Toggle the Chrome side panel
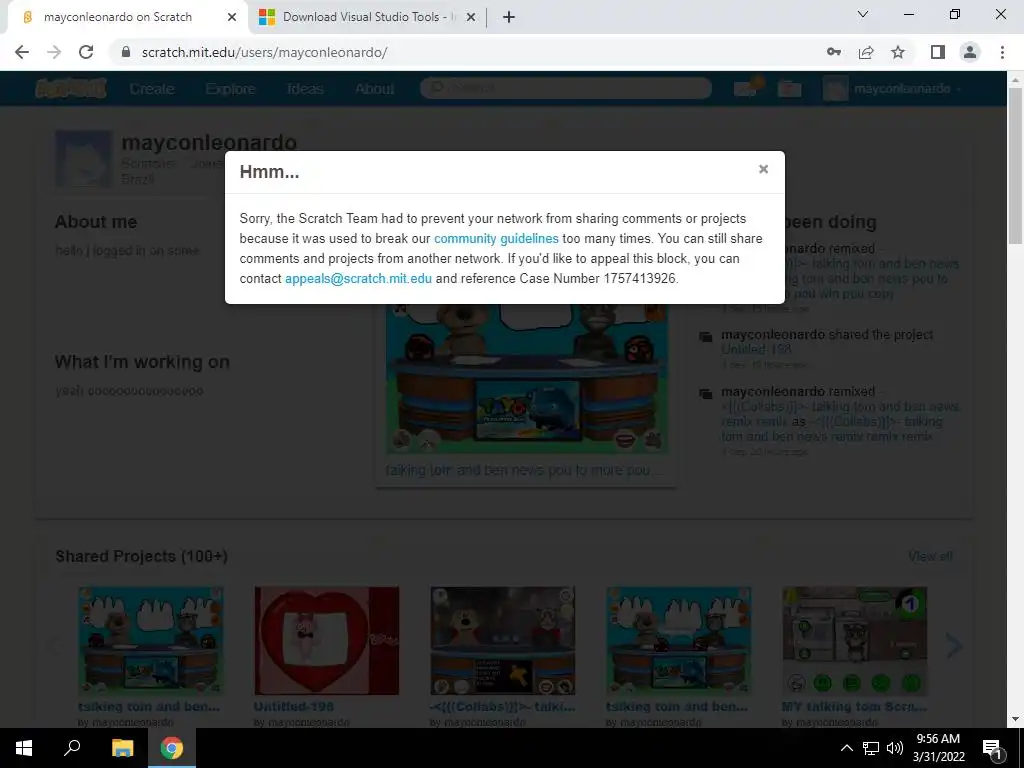The image size is (1024, 768). (938, 52)
